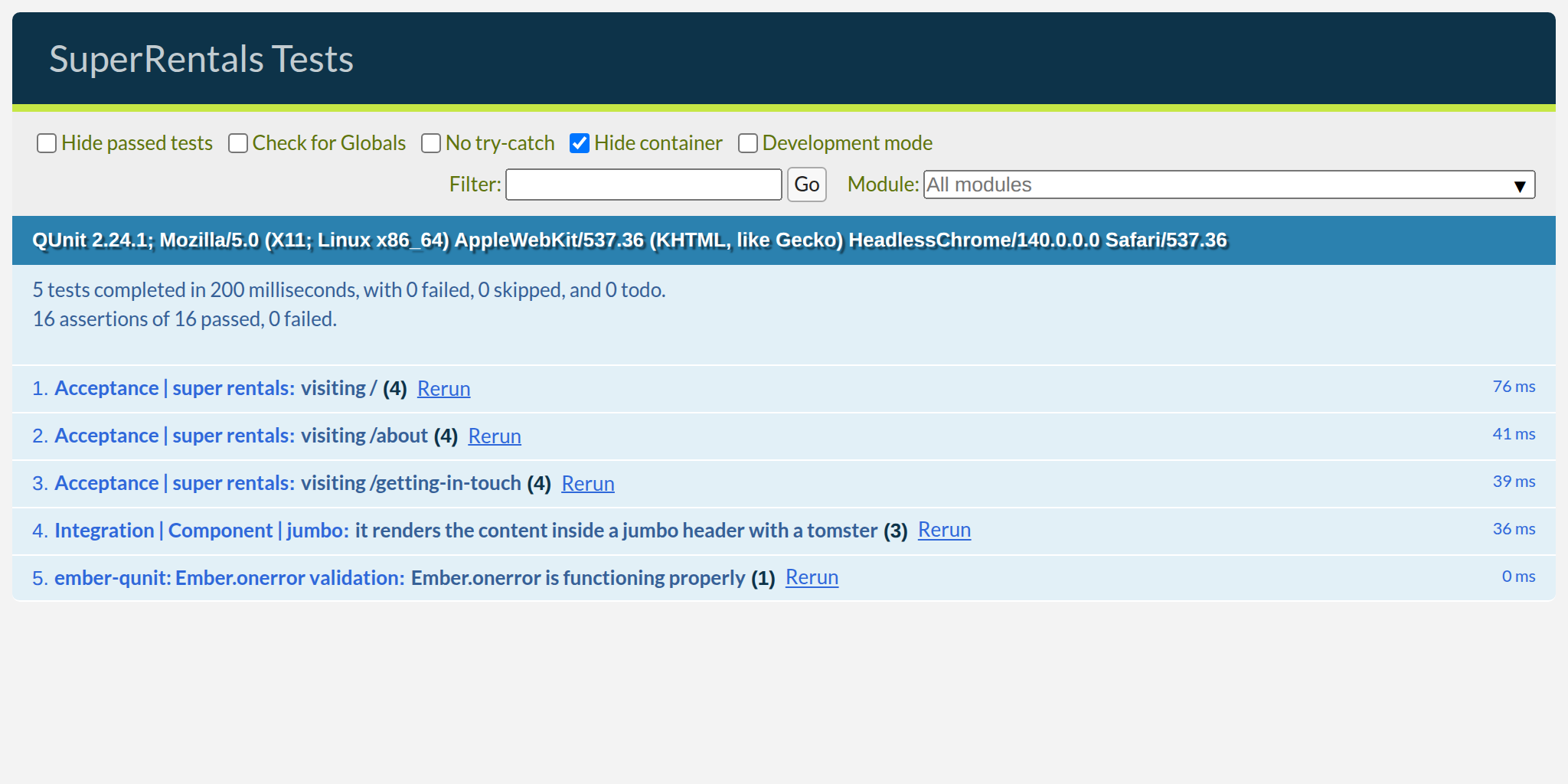Click the module dropdown arrow
1568x784 pixels.
click(1520, 185)
